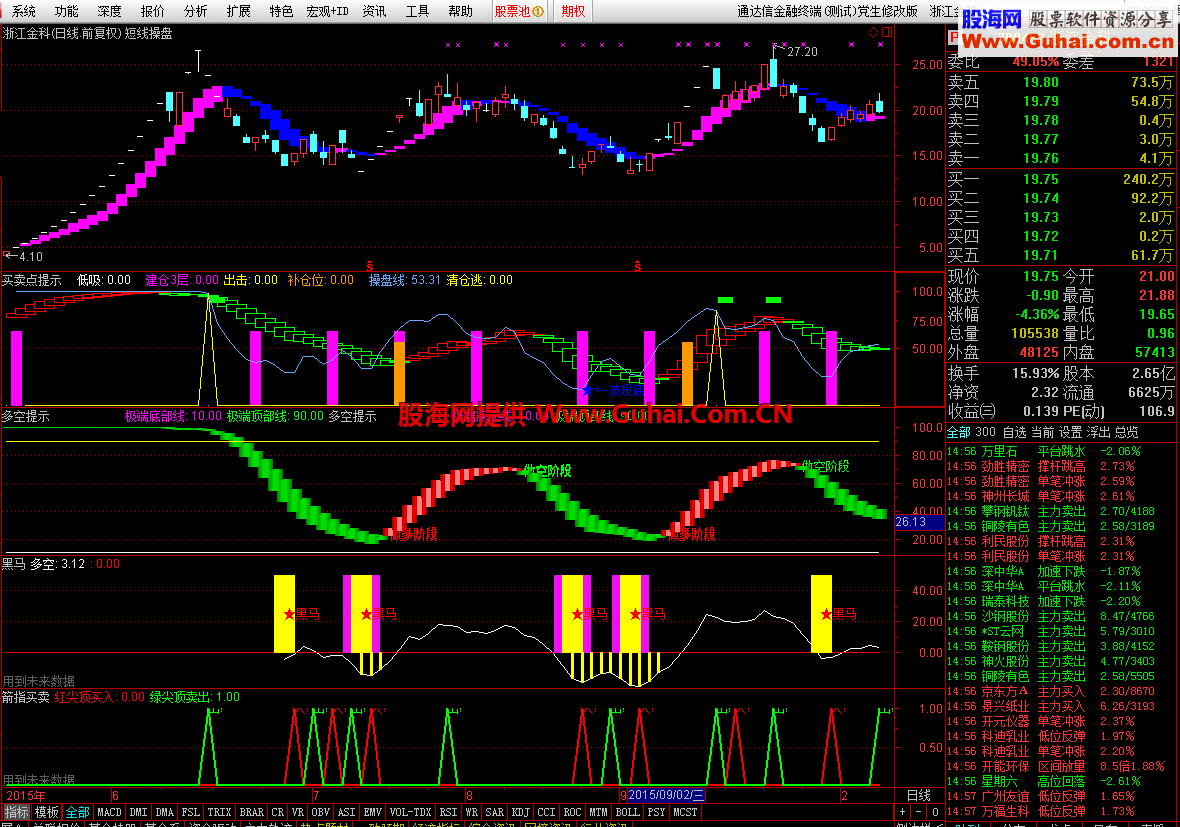This screenshot has height=827, width=1180.
Task: Select the EMV indicator
Action: point(373,812)
